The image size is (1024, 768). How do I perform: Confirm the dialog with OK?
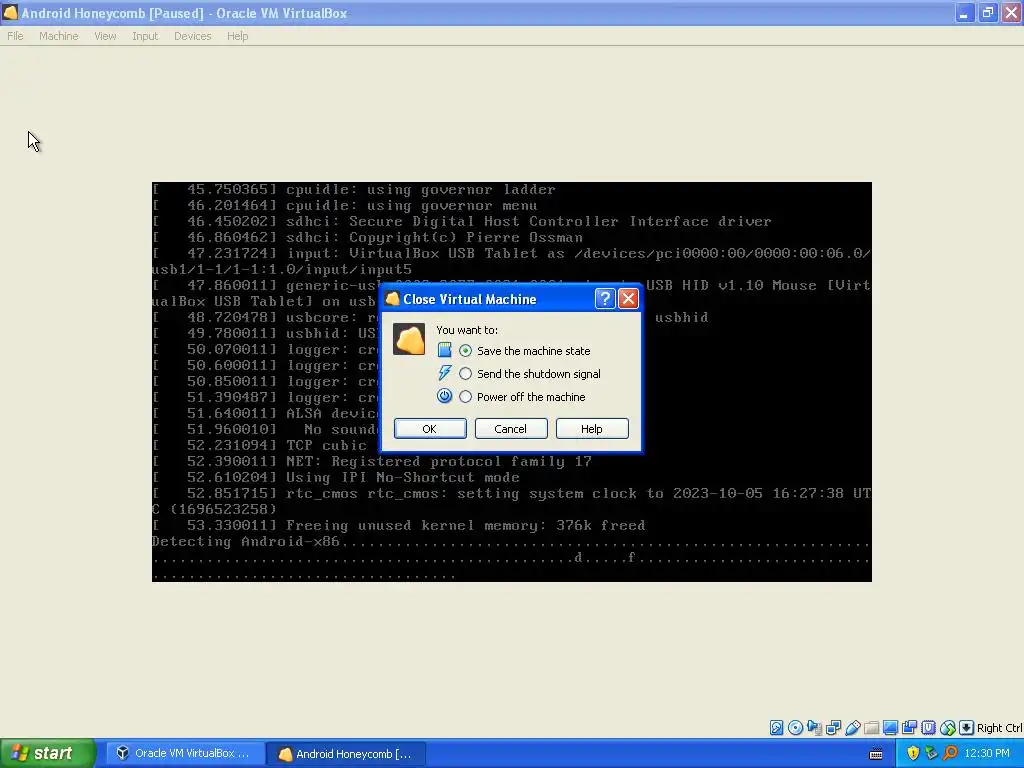[x=430, y=428]
